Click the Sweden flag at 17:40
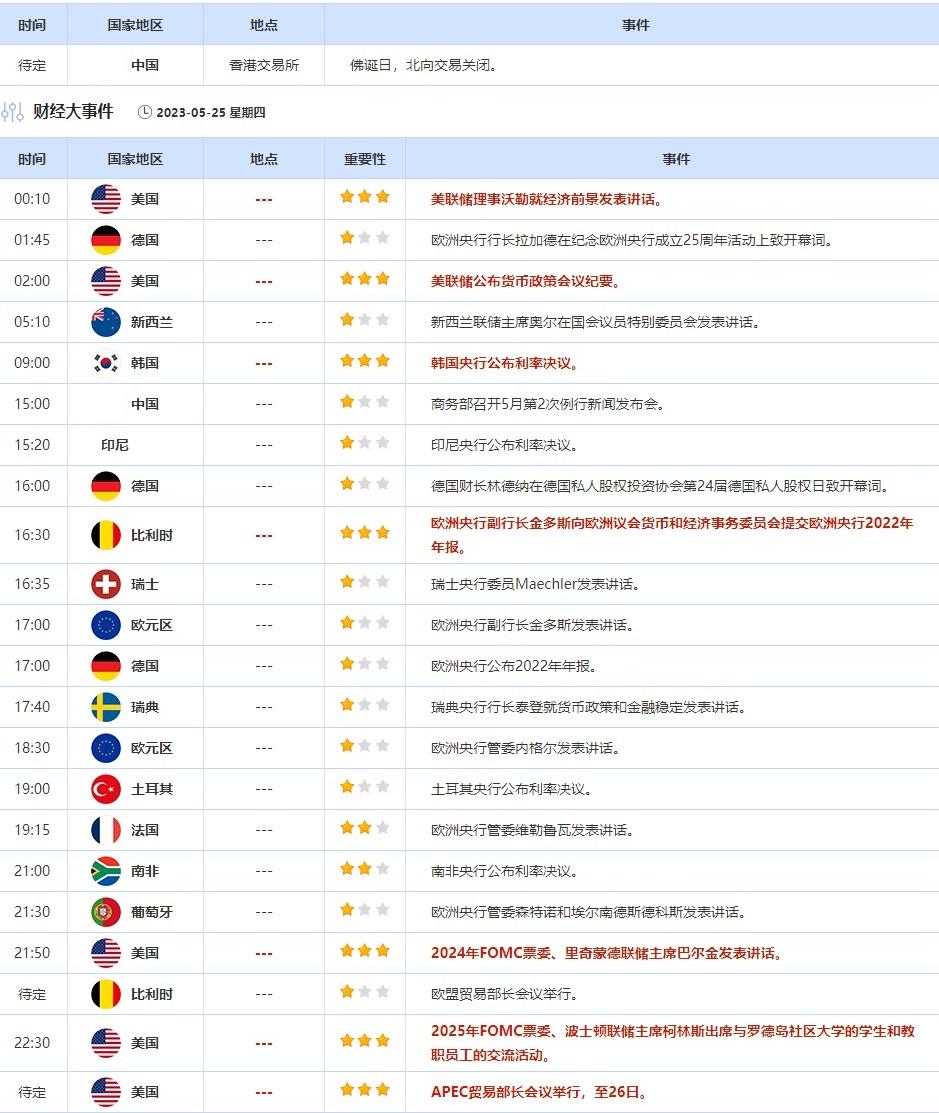Viewport: 939px width, 1113px height. point(105,707)
